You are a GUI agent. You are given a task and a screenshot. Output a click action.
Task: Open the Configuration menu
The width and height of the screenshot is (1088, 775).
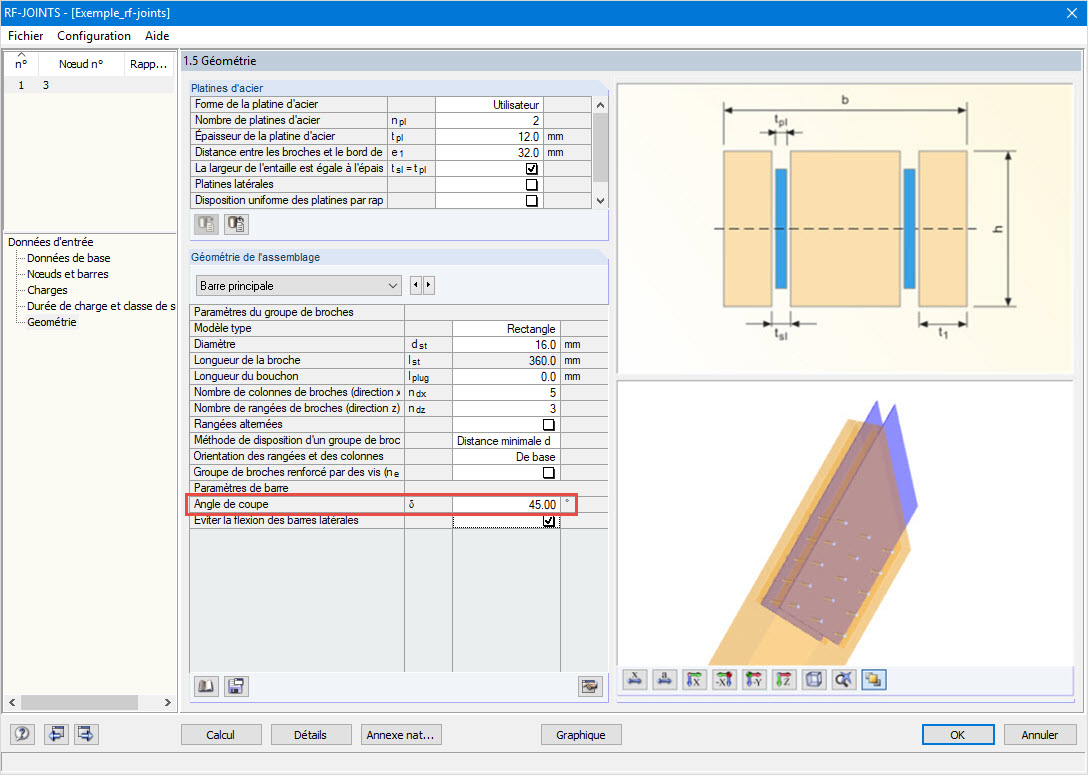point(94,35)
